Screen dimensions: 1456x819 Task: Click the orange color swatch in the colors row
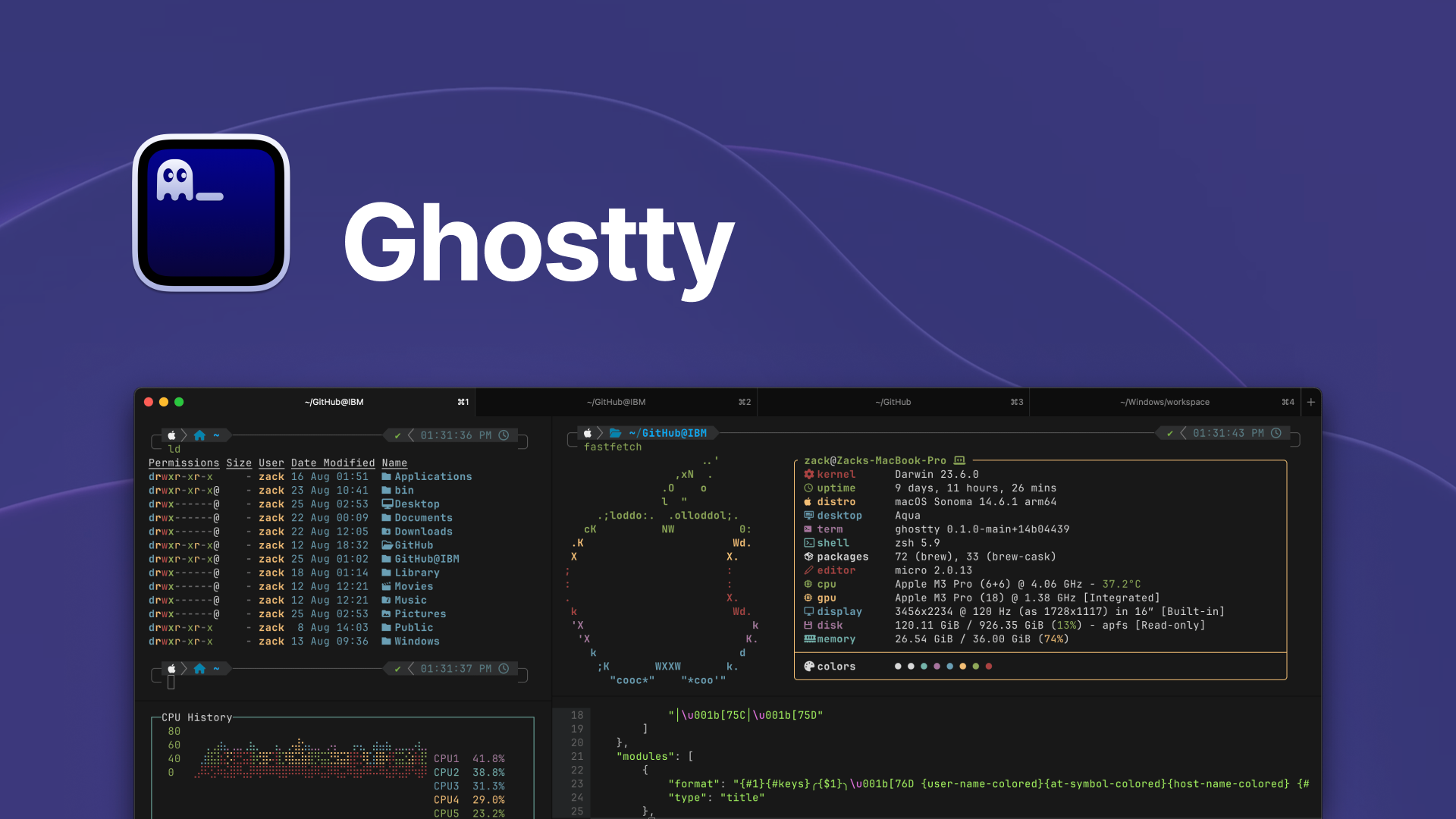963,666
